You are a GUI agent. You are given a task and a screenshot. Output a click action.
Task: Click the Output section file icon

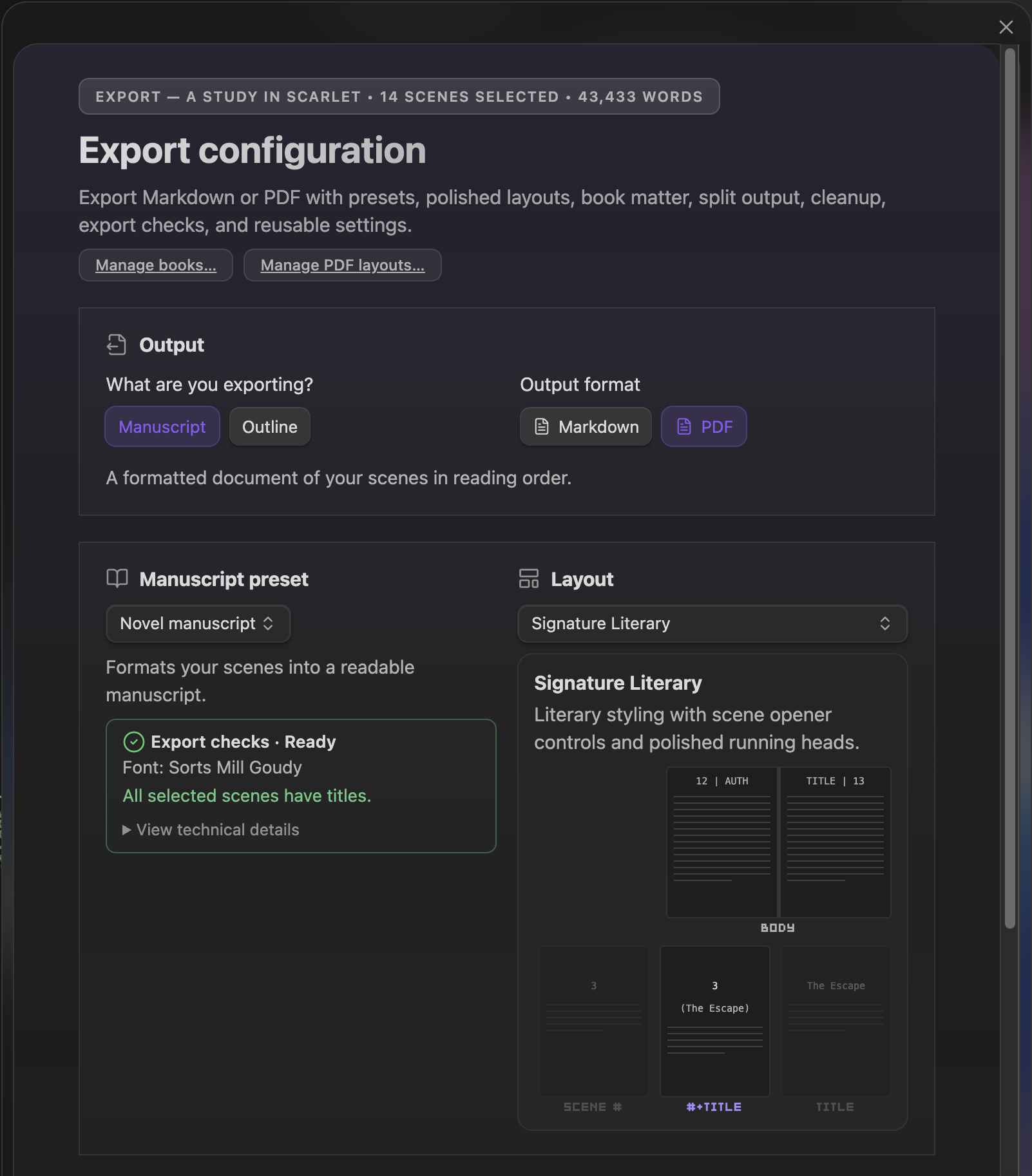pos(117,345)
